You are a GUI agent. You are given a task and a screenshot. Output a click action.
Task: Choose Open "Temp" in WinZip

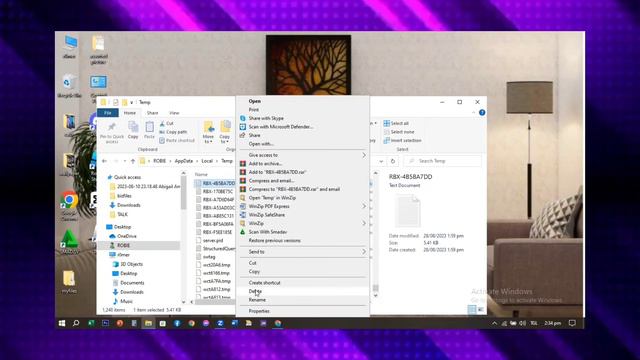point(272,198)
